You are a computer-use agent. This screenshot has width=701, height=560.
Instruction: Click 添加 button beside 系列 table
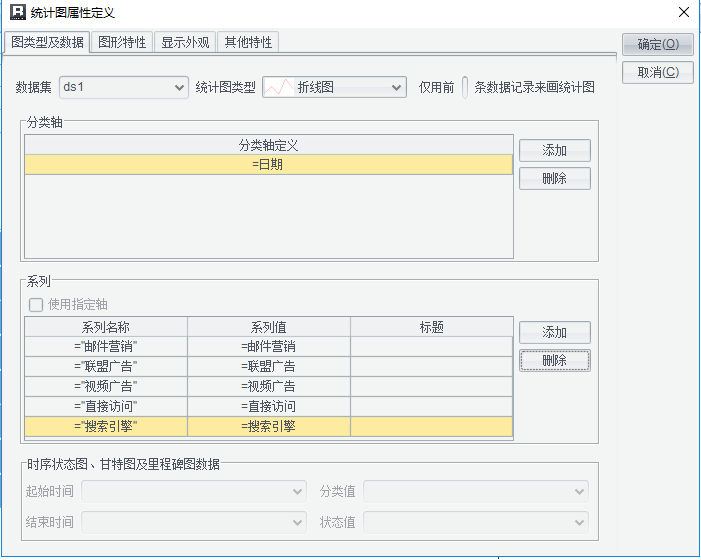tap(554, 332)
